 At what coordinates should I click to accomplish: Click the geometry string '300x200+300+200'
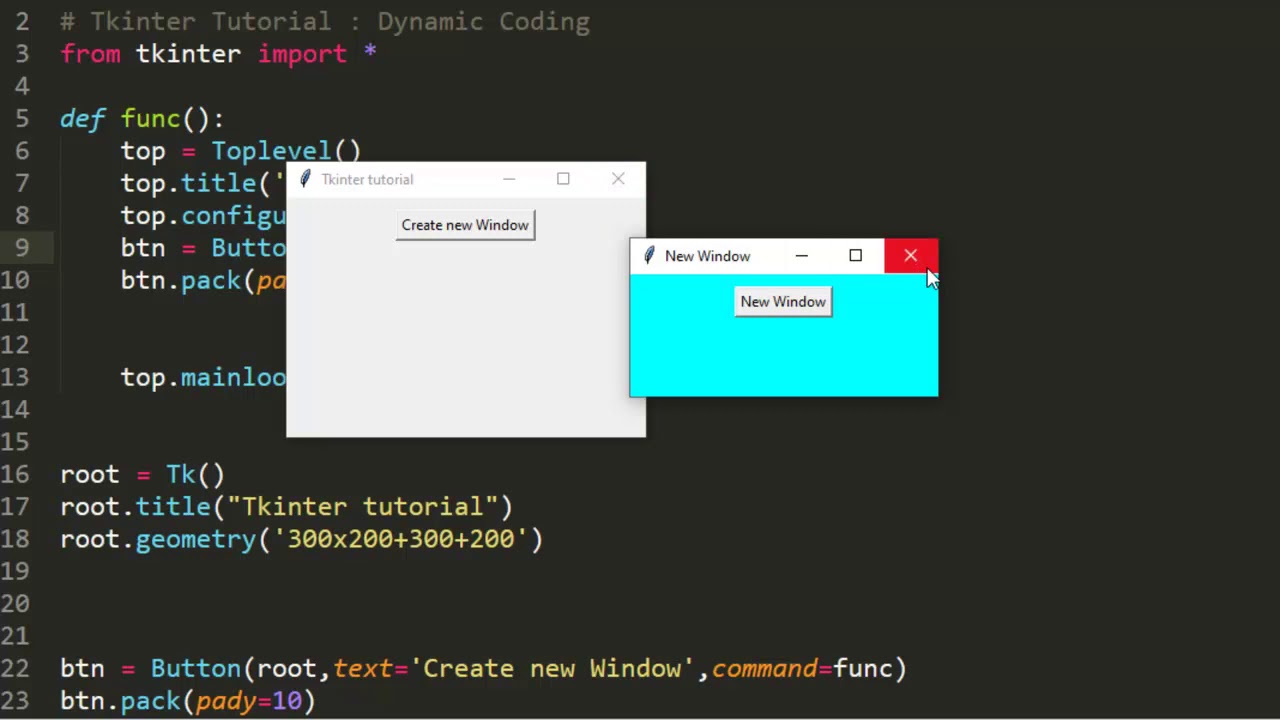pos(400,539)
